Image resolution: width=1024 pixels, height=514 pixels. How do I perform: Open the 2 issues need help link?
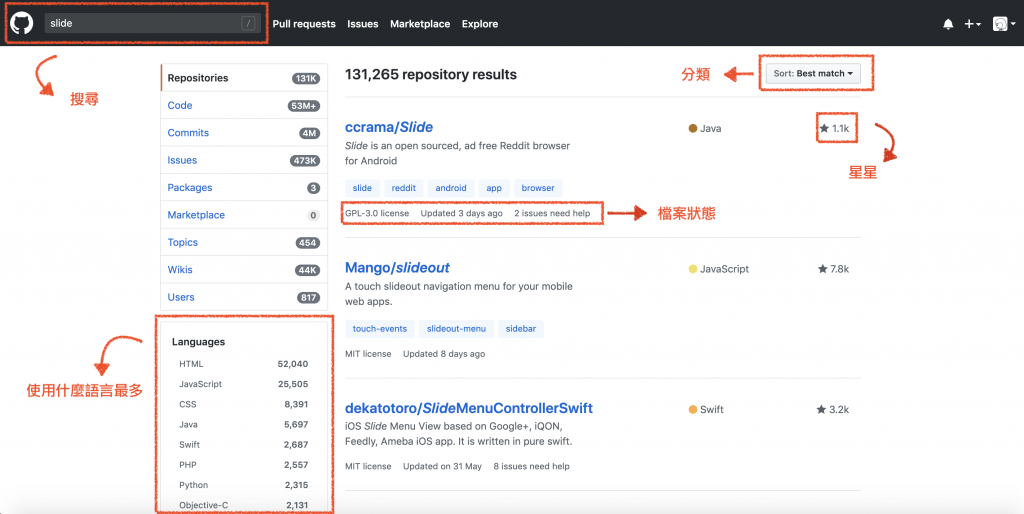click(552, 214)
